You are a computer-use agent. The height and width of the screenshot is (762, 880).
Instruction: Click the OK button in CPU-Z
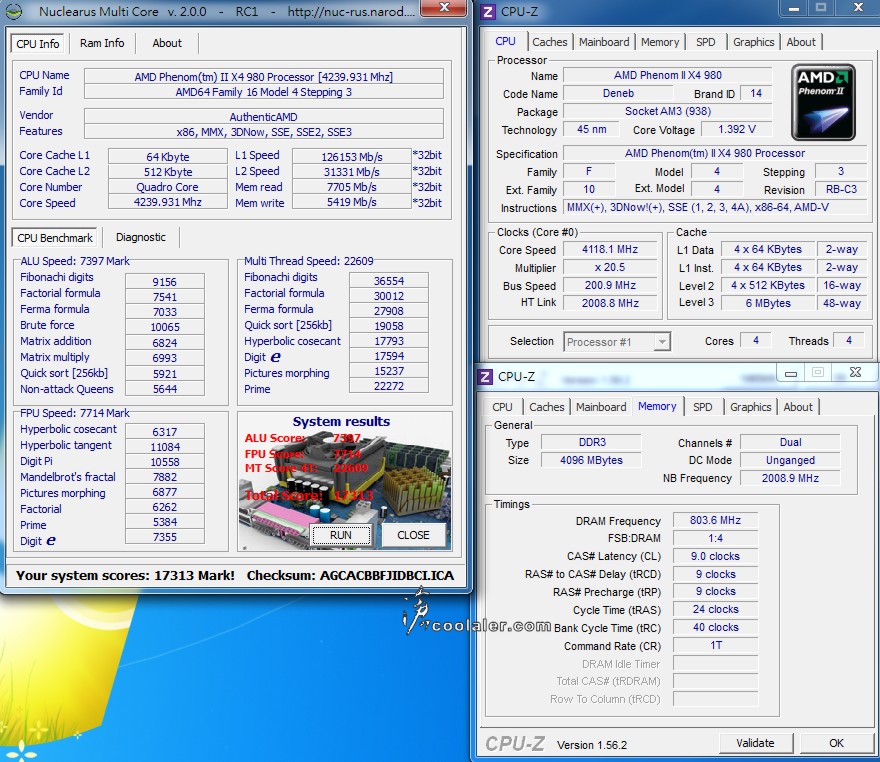836,743
